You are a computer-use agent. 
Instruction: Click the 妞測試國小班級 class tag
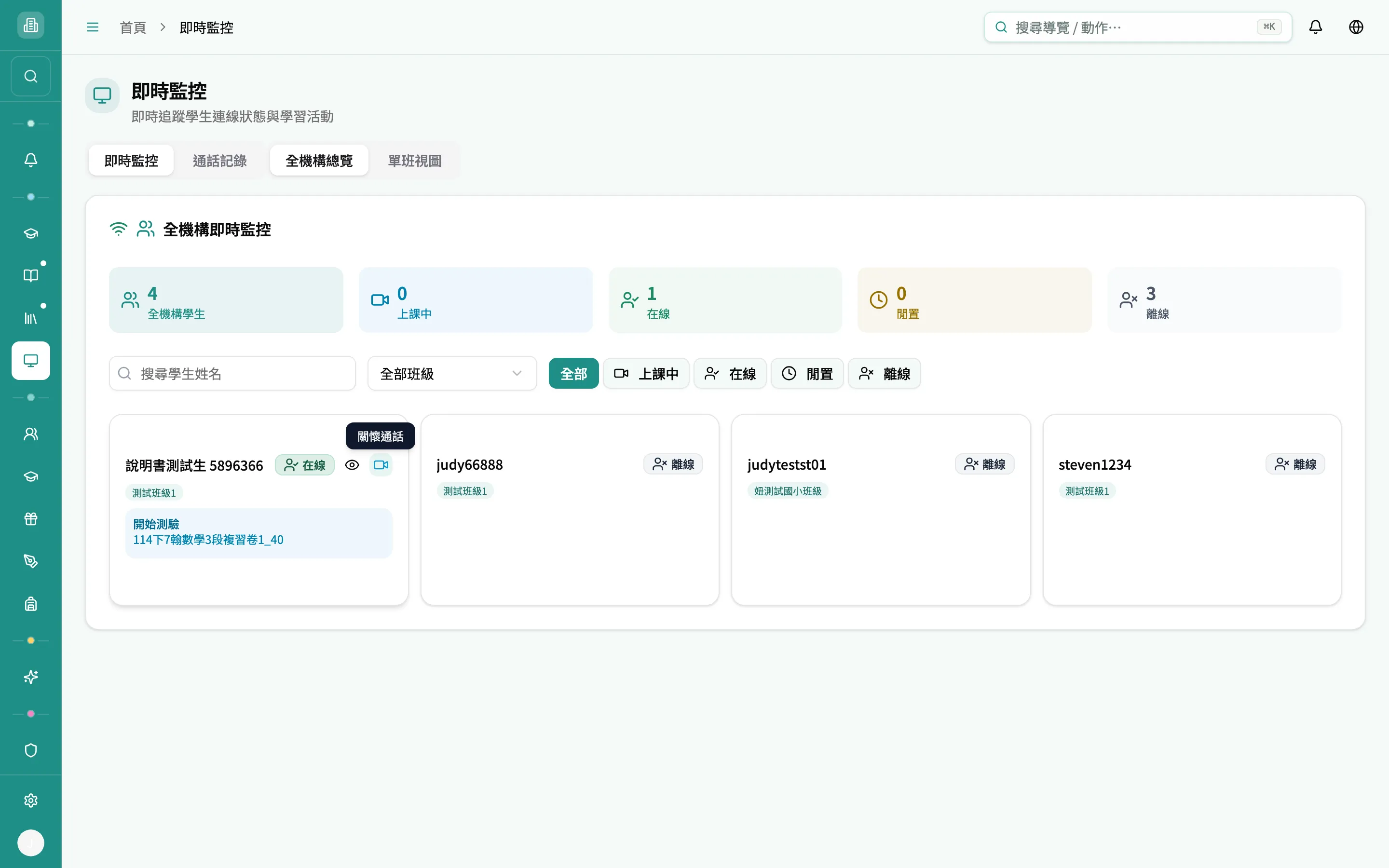coord(788,491)
